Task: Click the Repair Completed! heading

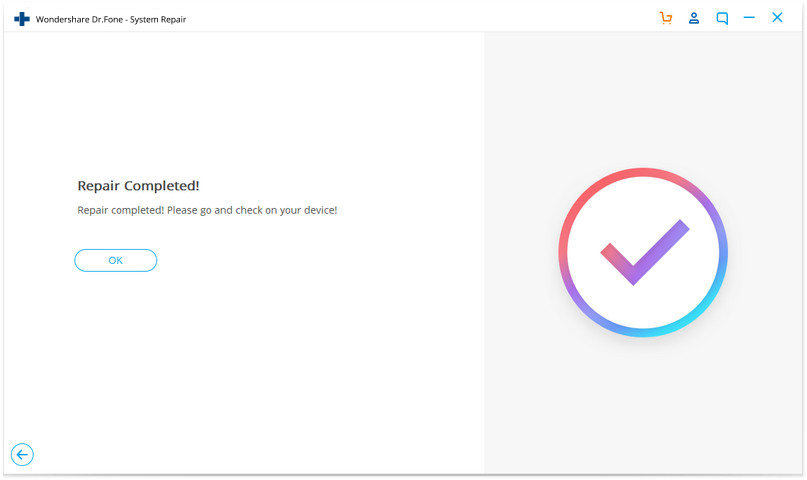Action: (138, 186)
